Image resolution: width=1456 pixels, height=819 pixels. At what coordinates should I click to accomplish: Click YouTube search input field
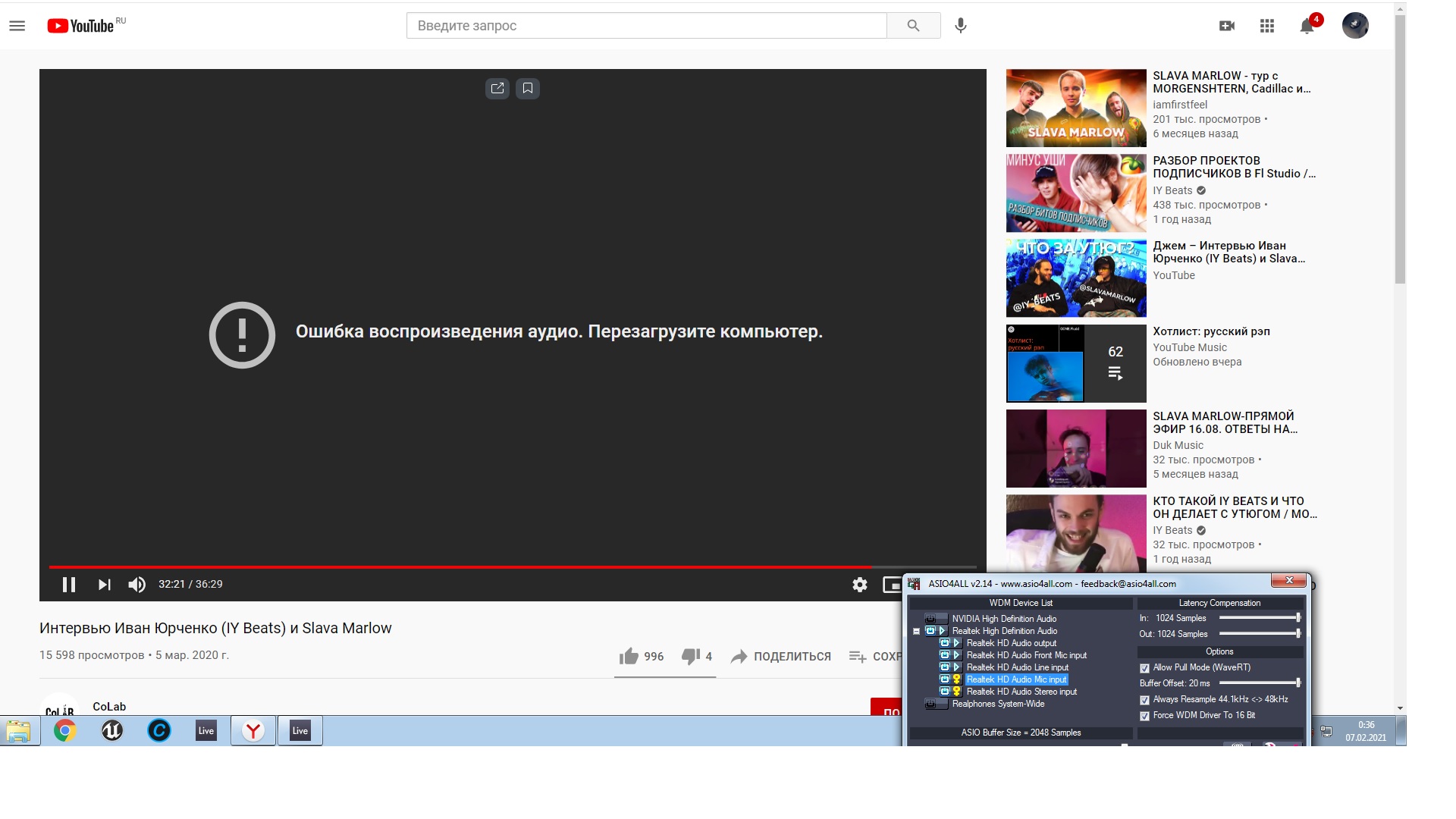[646, 26]
